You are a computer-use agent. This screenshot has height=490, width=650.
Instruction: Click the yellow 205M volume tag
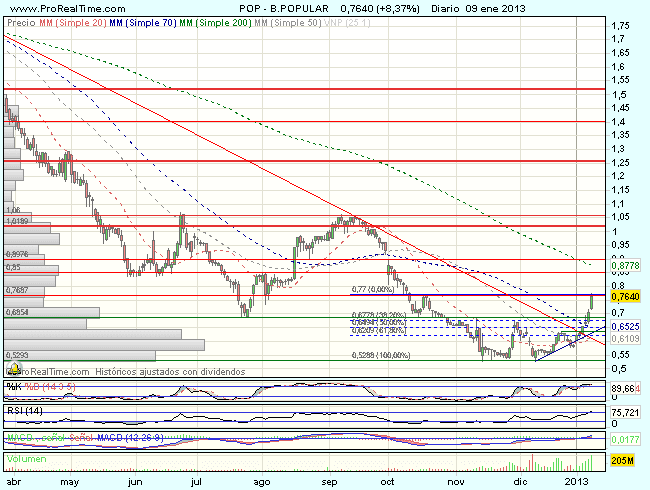[x=623, y=461]
